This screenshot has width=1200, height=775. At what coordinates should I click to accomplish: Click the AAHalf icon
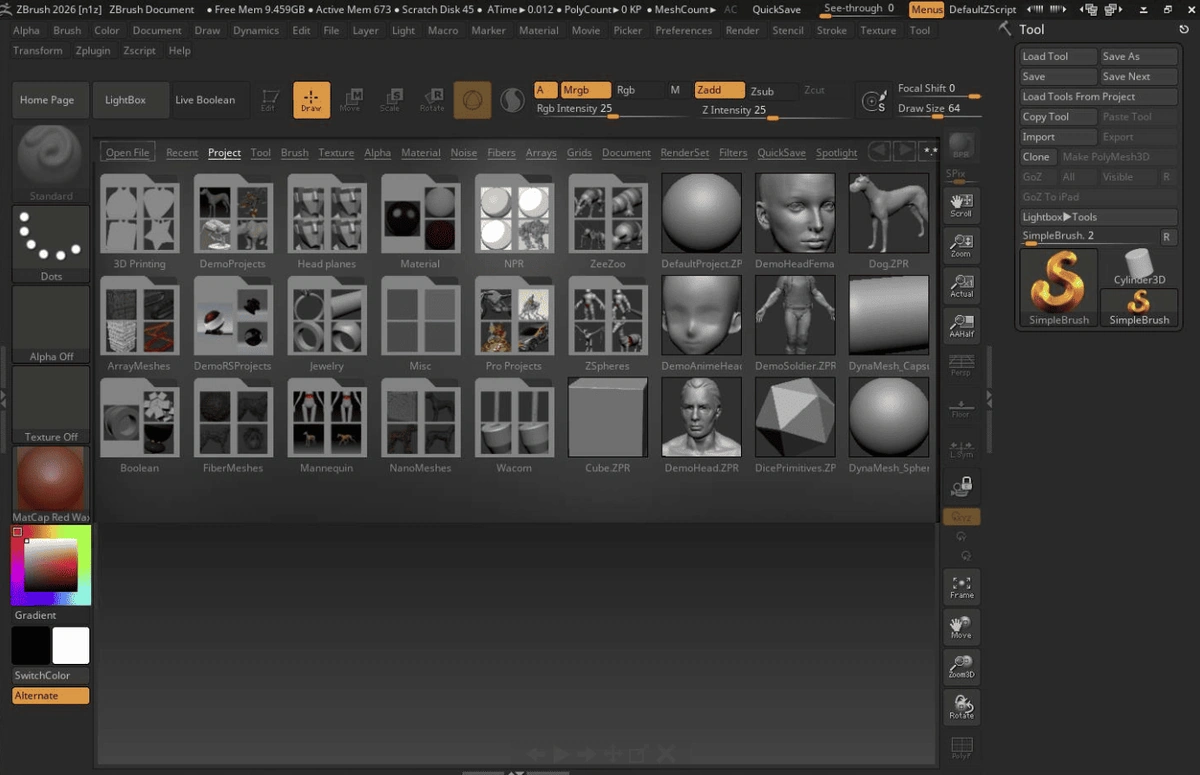(961, 326)
